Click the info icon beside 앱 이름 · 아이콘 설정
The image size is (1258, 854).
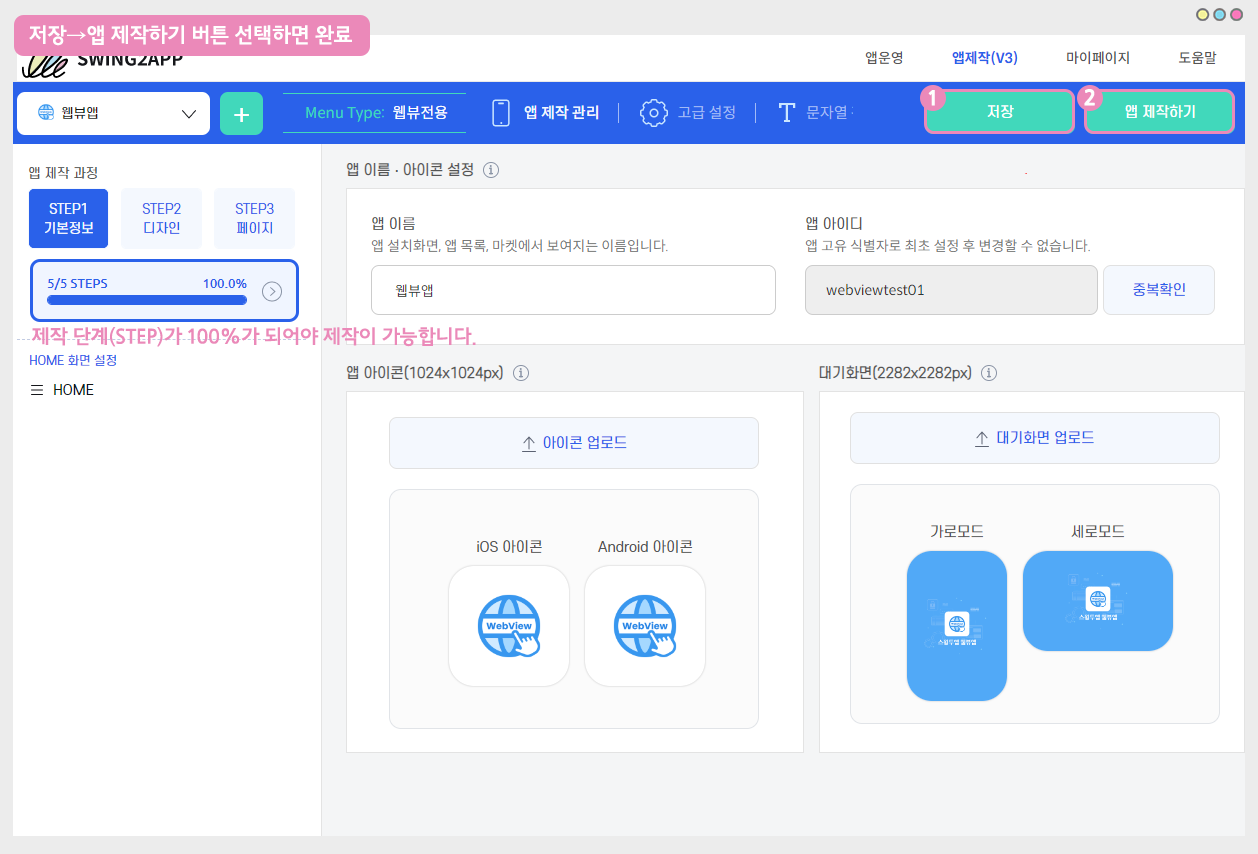[x=491, y=169]
